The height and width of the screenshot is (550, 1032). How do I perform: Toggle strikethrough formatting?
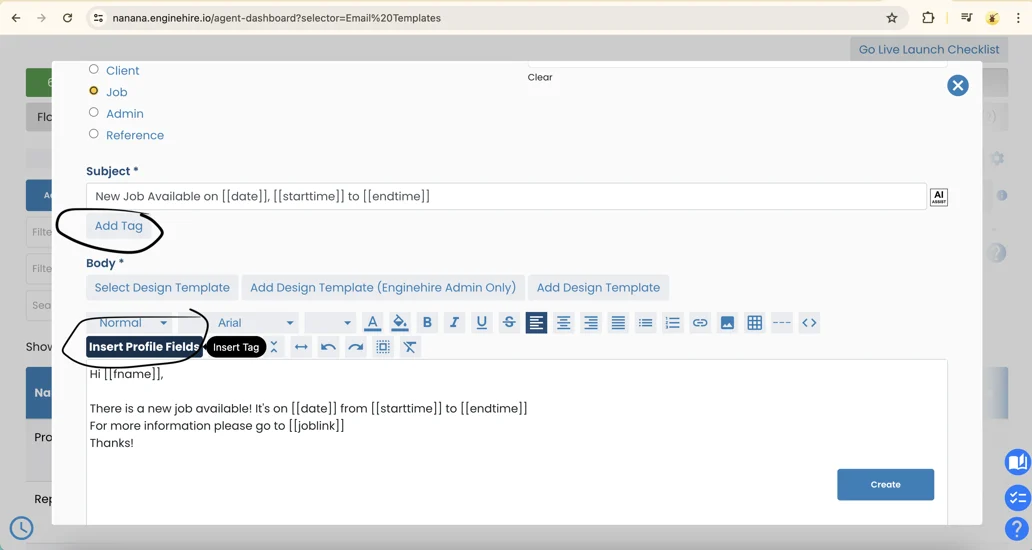click(x=509, y=322)
